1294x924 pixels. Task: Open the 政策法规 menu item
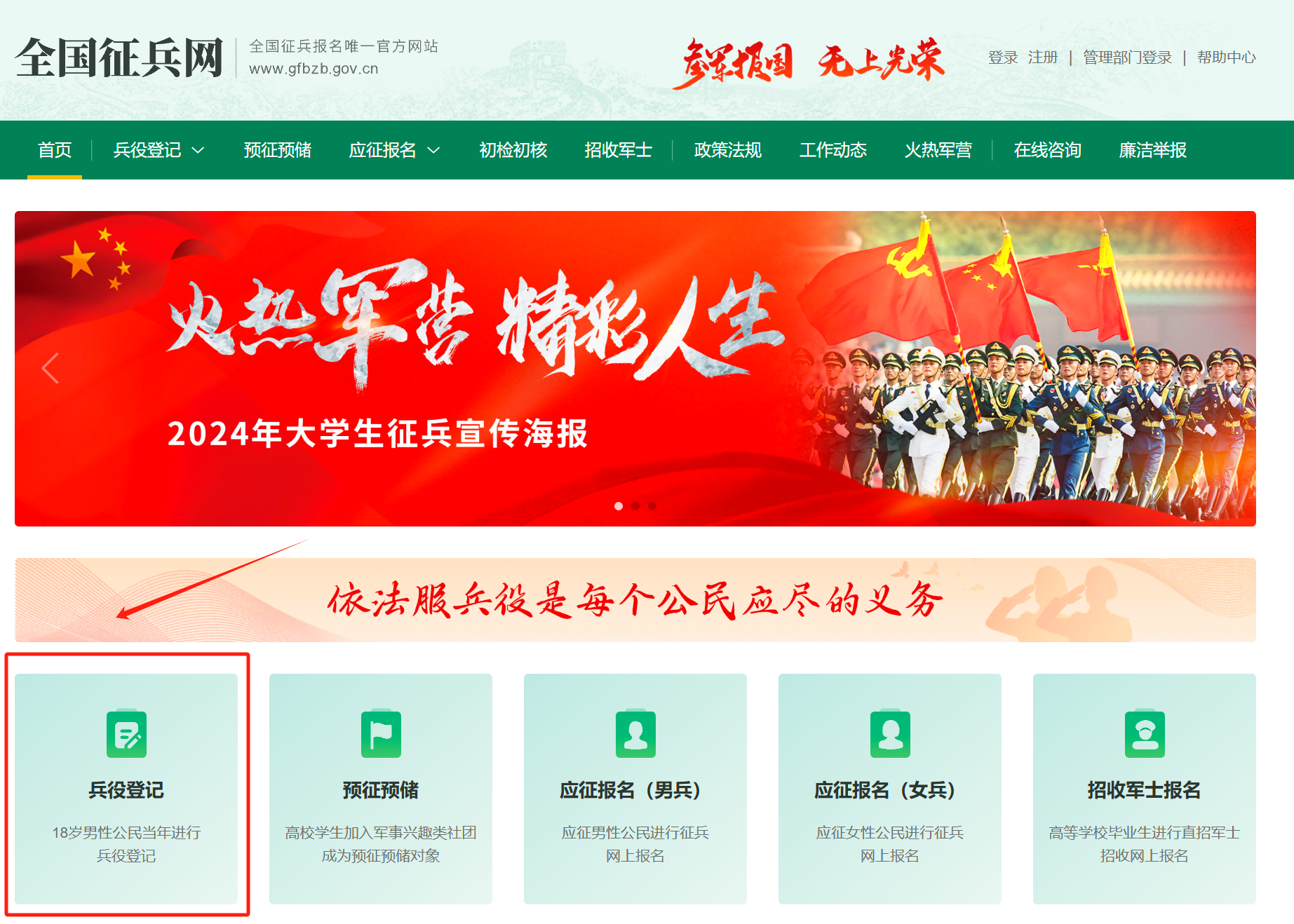727,150
